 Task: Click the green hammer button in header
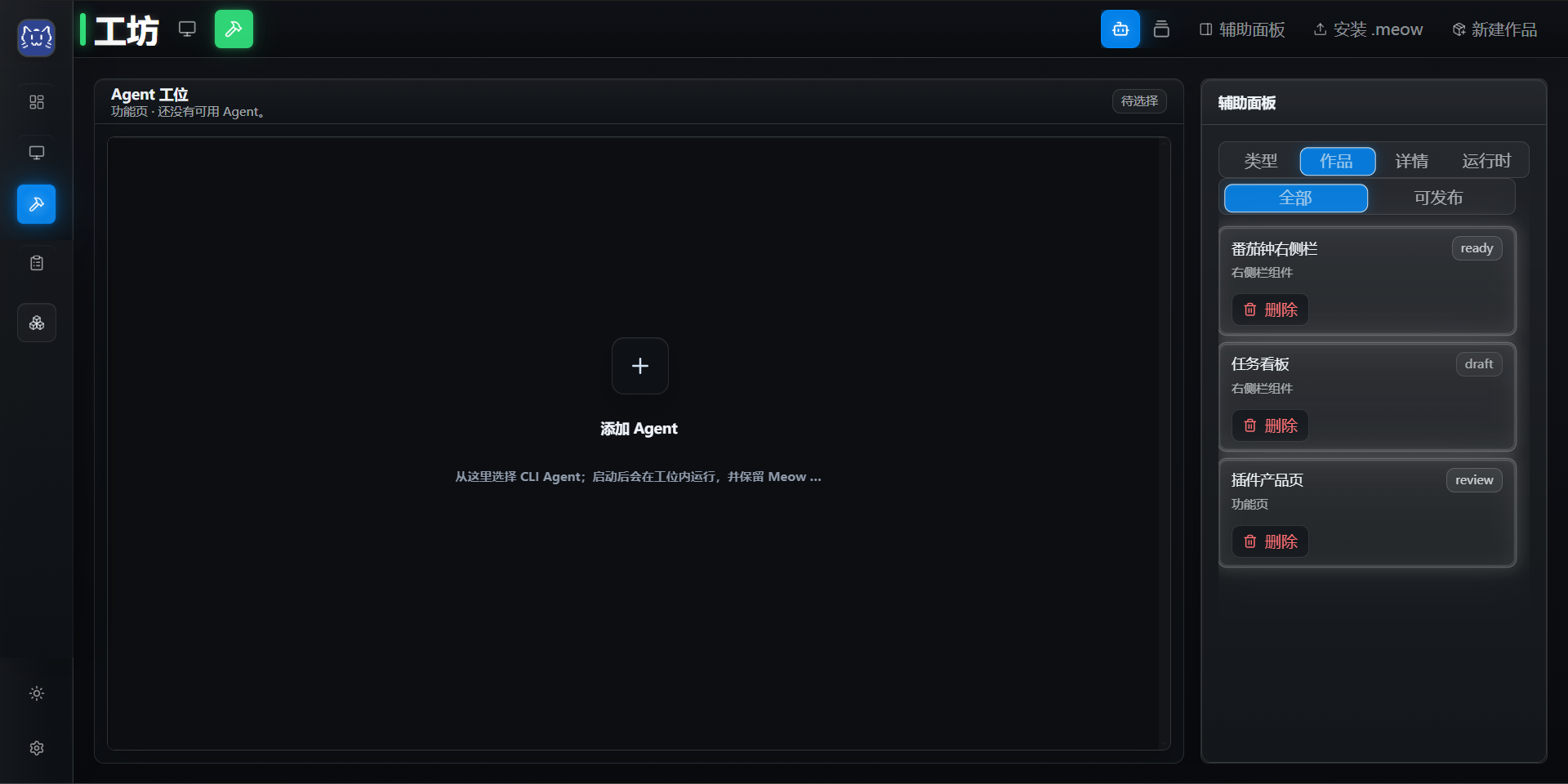(234, 29)
